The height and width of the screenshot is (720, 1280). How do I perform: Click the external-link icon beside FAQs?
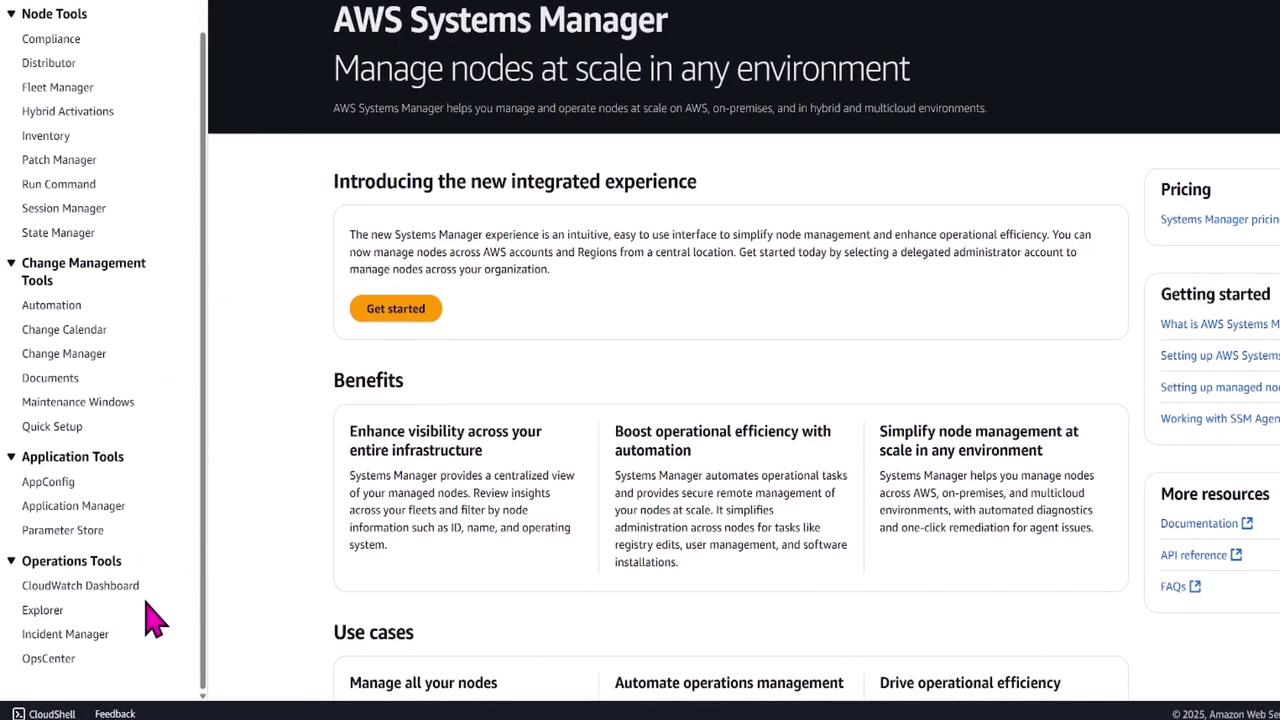tap(1195, 587)
